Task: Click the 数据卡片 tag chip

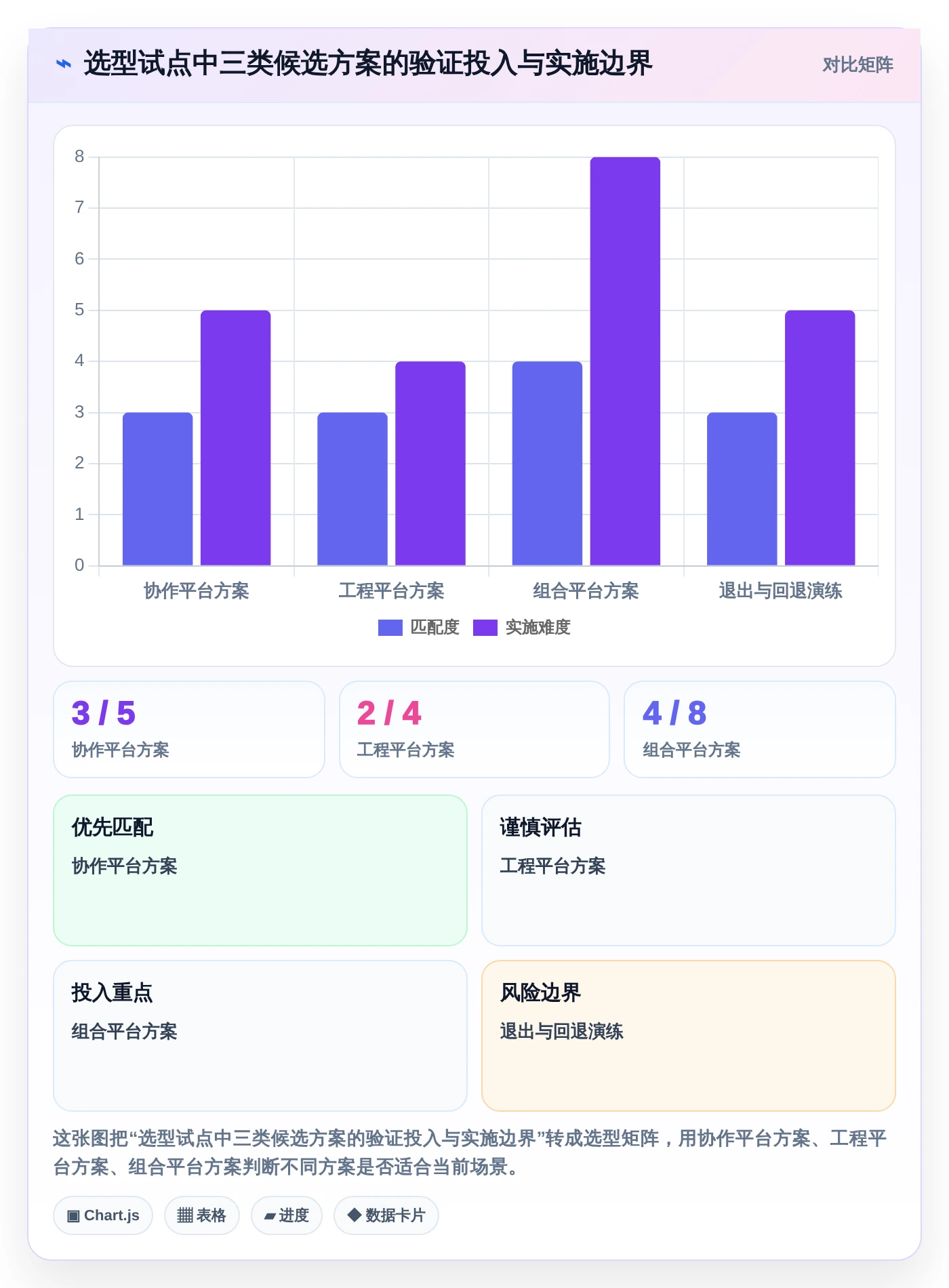Action: [386, 1215]
